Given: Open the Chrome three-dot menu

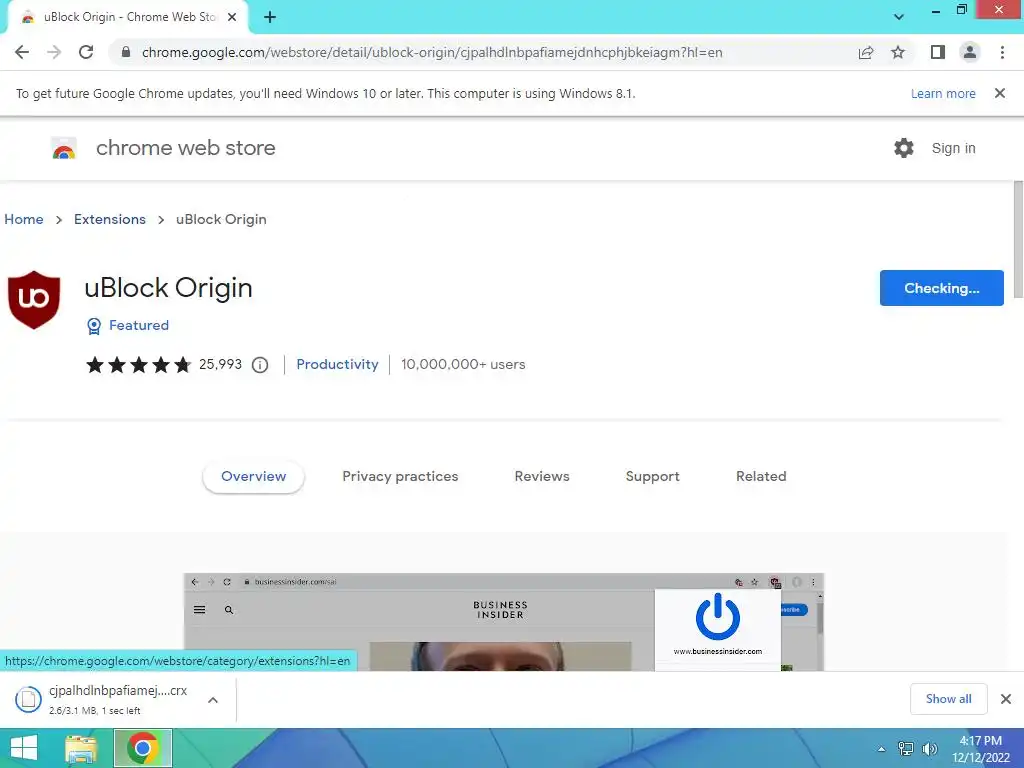Looking at the screenshot, I should click(1002, 52).
